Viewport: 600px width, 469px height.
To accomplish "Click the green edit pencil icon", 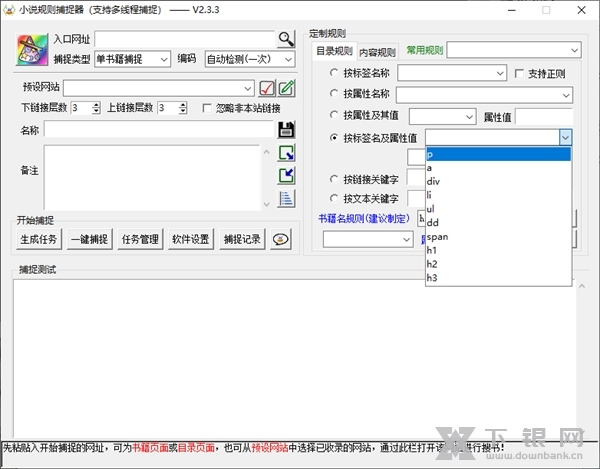I will 286,87.
